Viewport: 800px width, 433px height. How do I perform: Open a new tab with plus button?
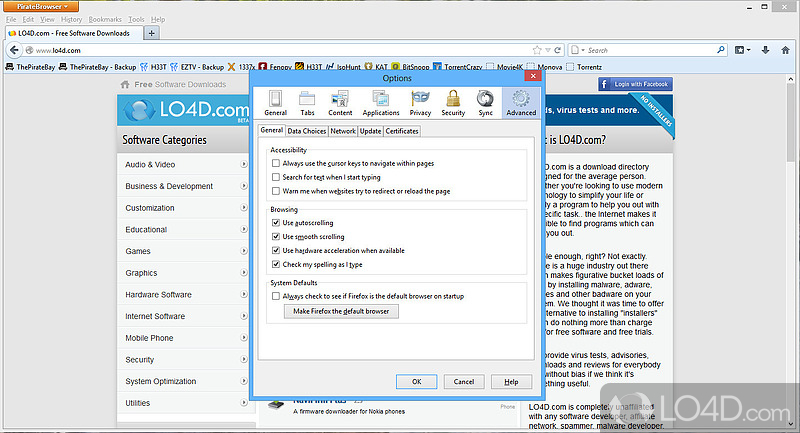point(152,33)
